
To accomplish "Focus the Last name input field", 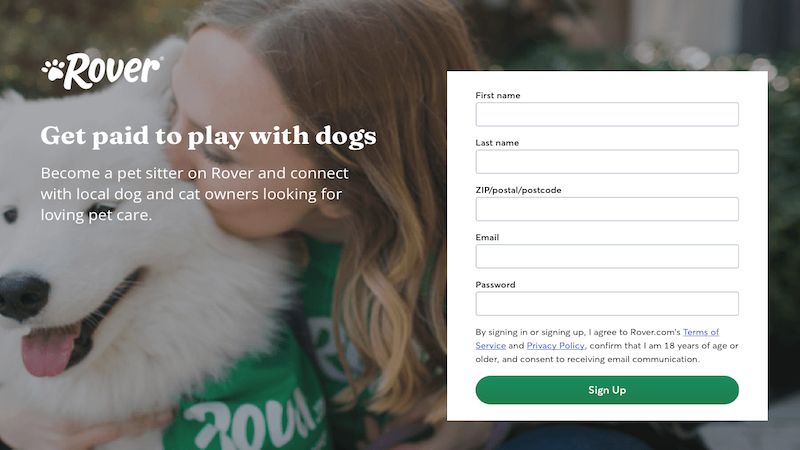I will pyautogui.click(x=607, y=162).
